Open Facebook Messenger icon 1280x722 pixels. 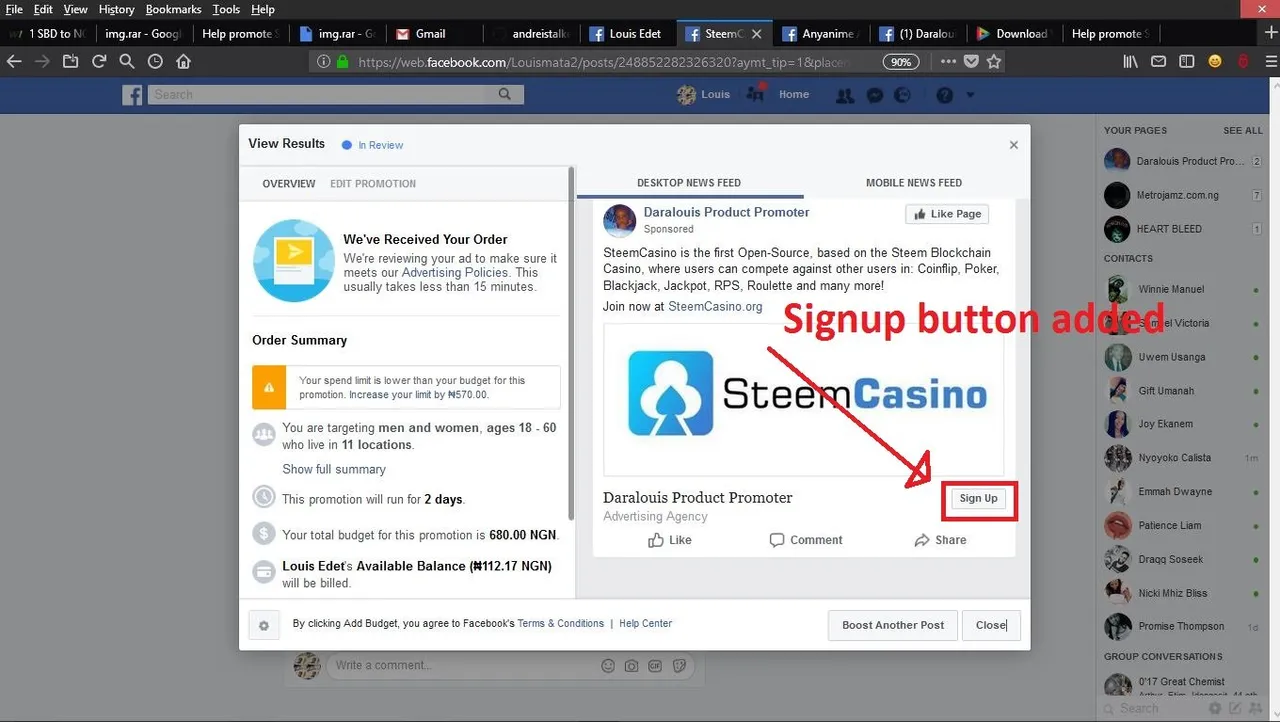point(874,95)
